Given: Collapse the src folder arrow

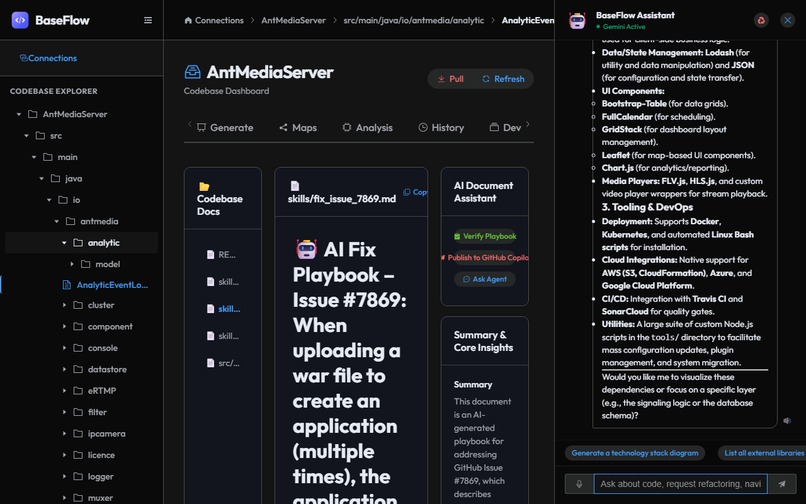Looking at the screenshot, I should pyautogui.click(x=27, y=136).
